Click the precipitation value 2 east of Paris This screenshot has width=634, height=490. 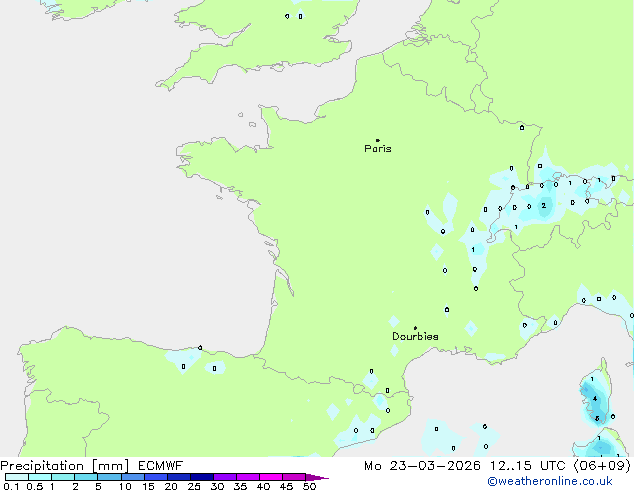pos(543,206)
